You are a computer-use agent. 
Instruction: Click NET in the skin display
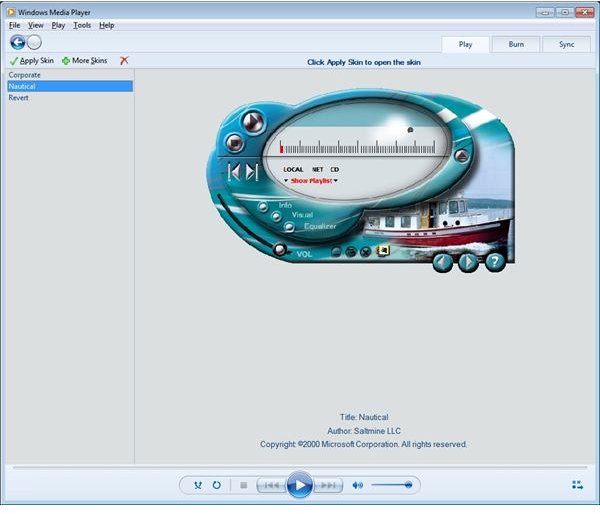pyautogui.click(x=318, y=170)
